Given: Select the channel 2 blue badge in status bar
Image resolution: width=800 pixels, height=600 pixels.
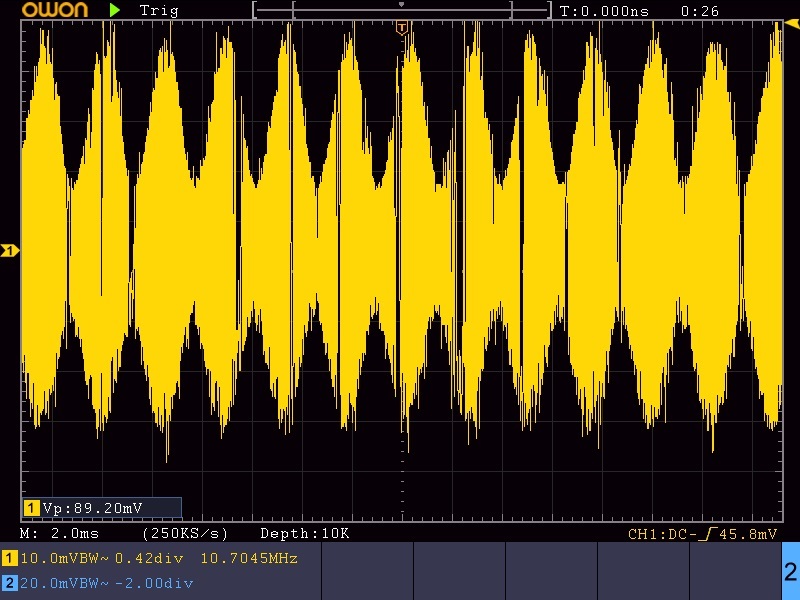Looking at the screenshot, I should (9, 583).
